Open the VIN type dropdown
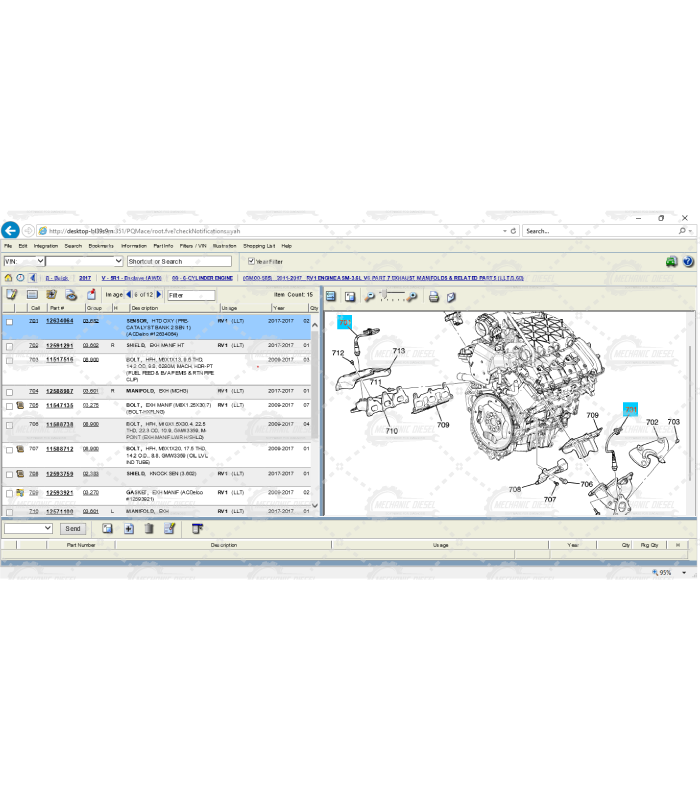Viewport: 700px width, 800px height. point(41,262)
